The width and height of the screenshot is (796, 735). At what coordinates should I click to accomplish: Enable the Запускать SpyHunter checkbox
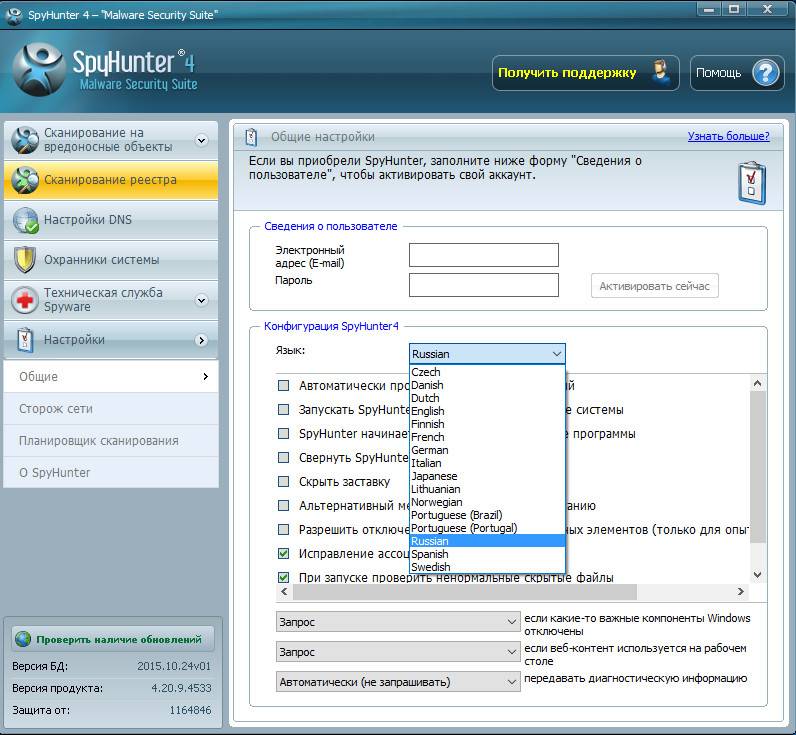point(284,409)
